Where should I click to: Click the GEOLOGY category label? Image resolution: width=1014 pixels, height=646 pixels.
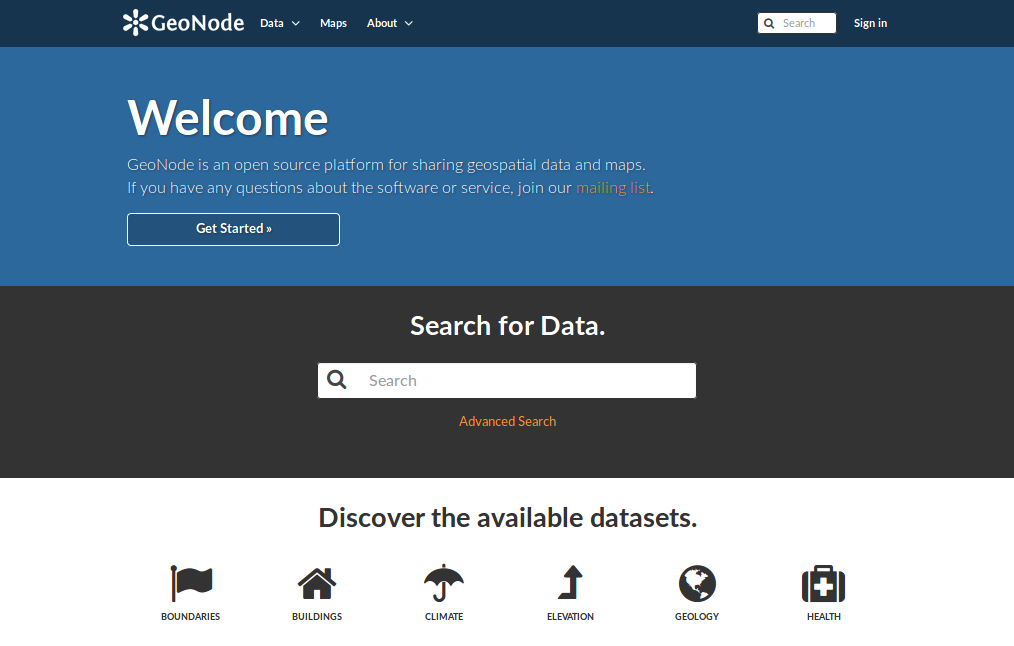click(697, 617)
